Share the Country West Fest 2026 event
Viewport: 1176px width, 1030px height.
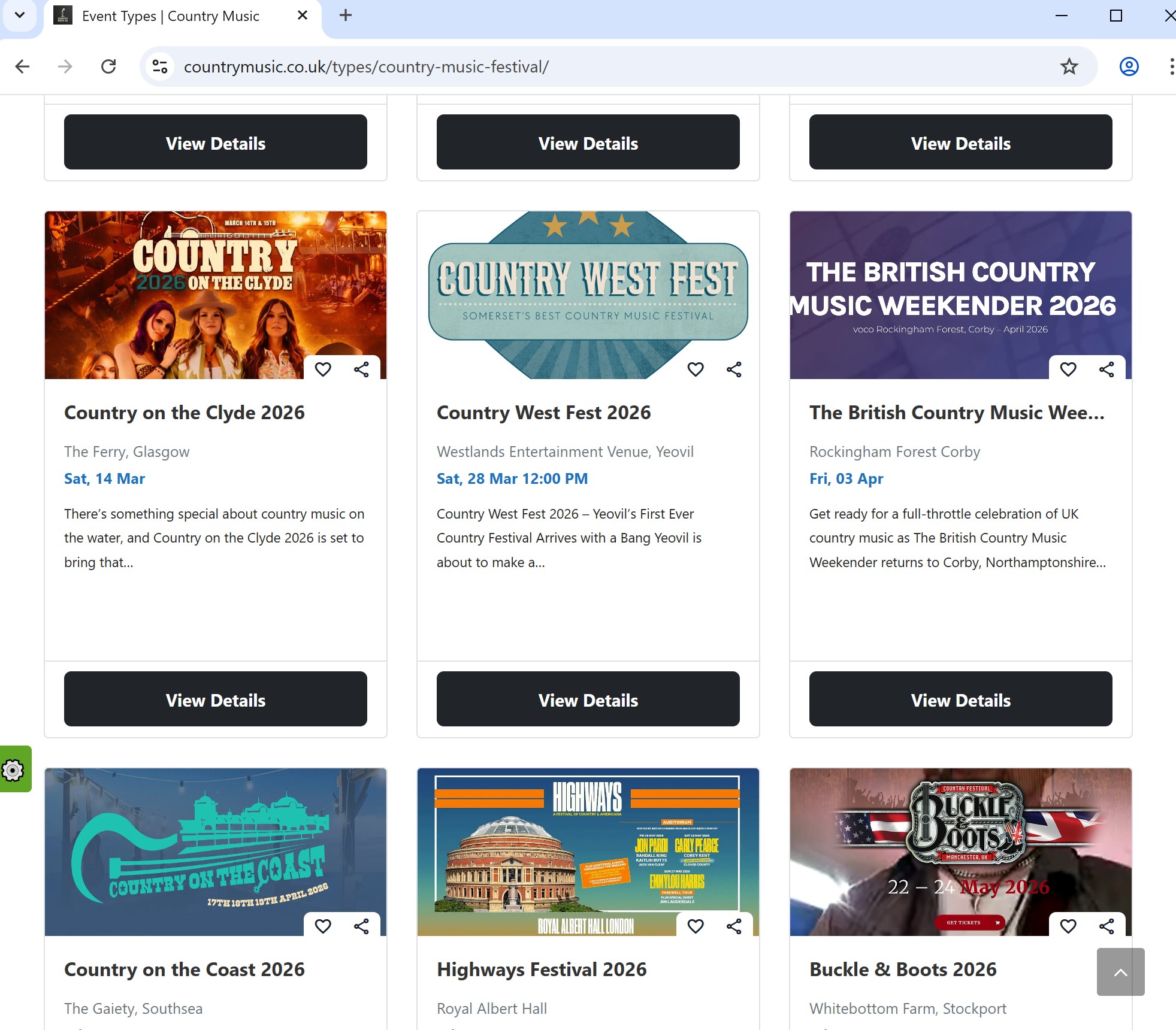tap(733, 369)
